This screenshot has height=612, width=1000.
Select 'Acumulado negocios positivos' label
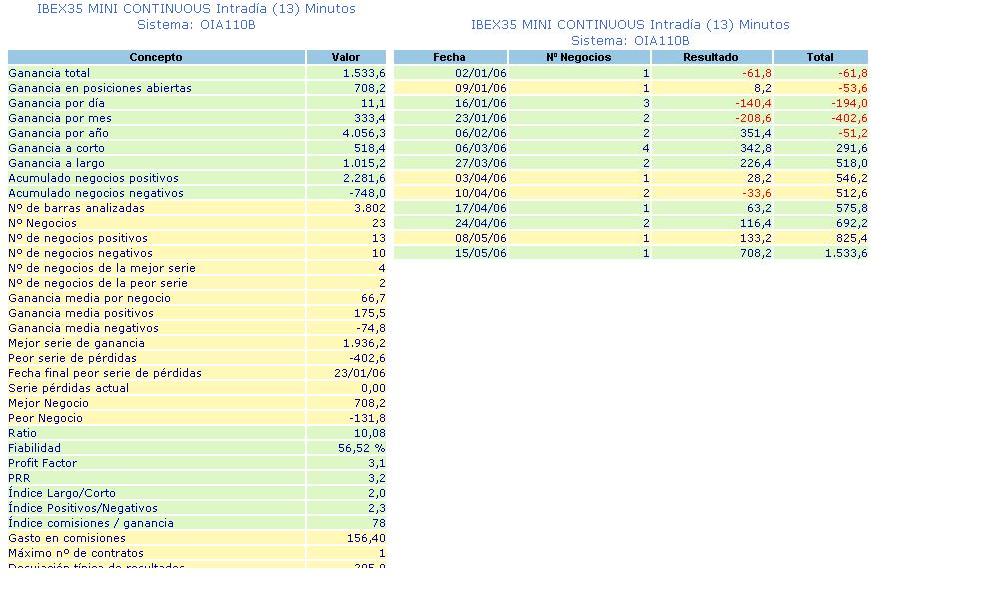pos(94,178)
